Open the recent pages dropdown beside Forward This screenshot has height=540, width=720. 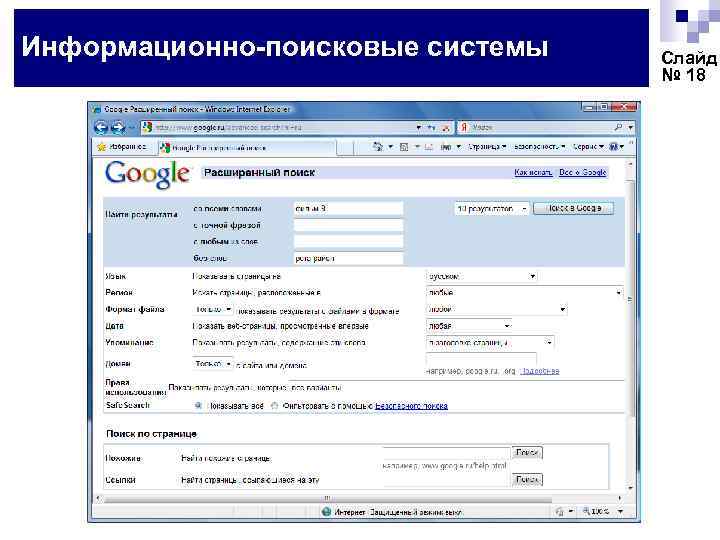(x=132, y=128)
